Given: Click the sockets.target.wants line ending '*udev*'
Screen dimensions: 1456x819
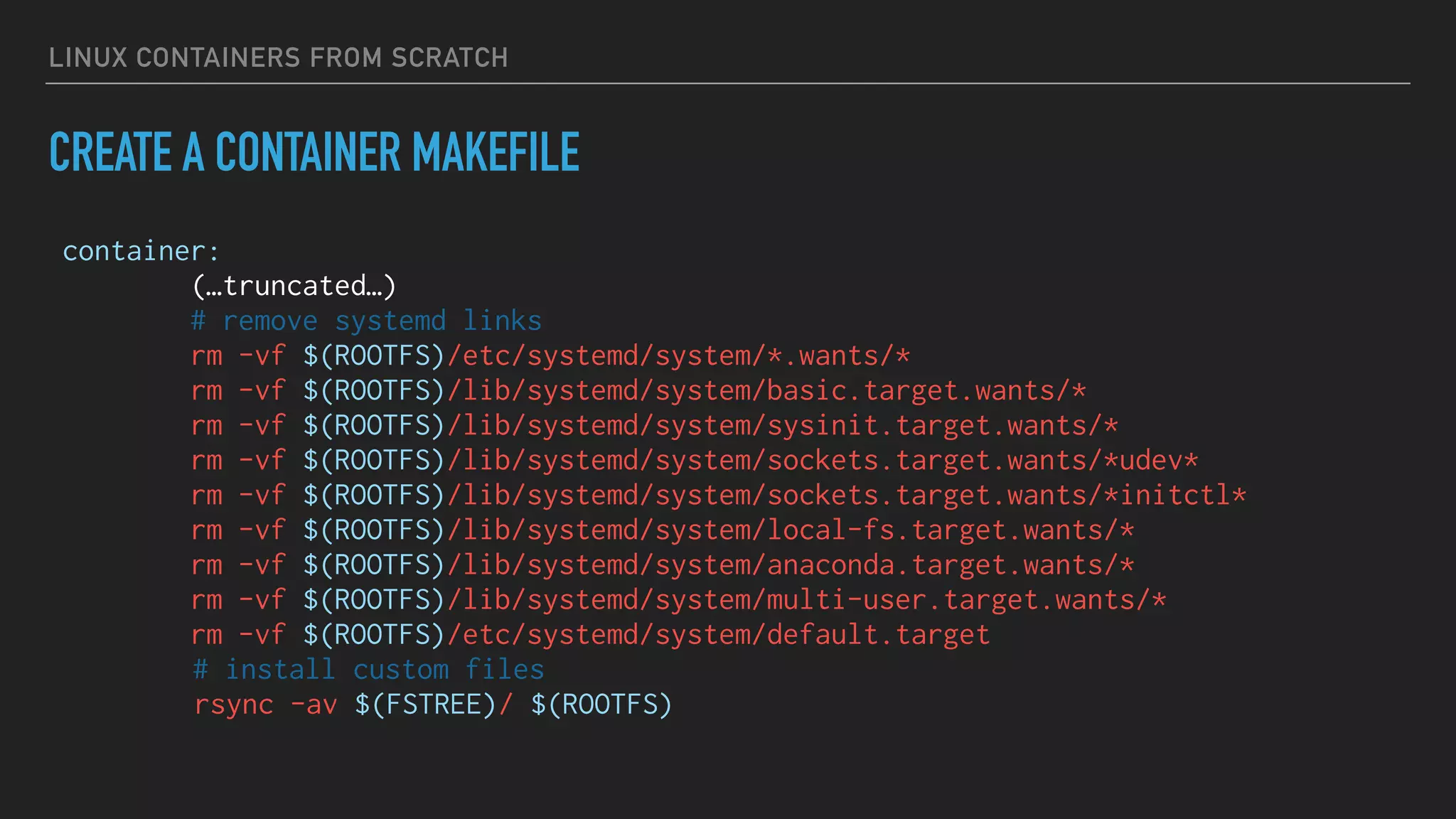Looking at the screenshot, I should click(x=694, y=460).
